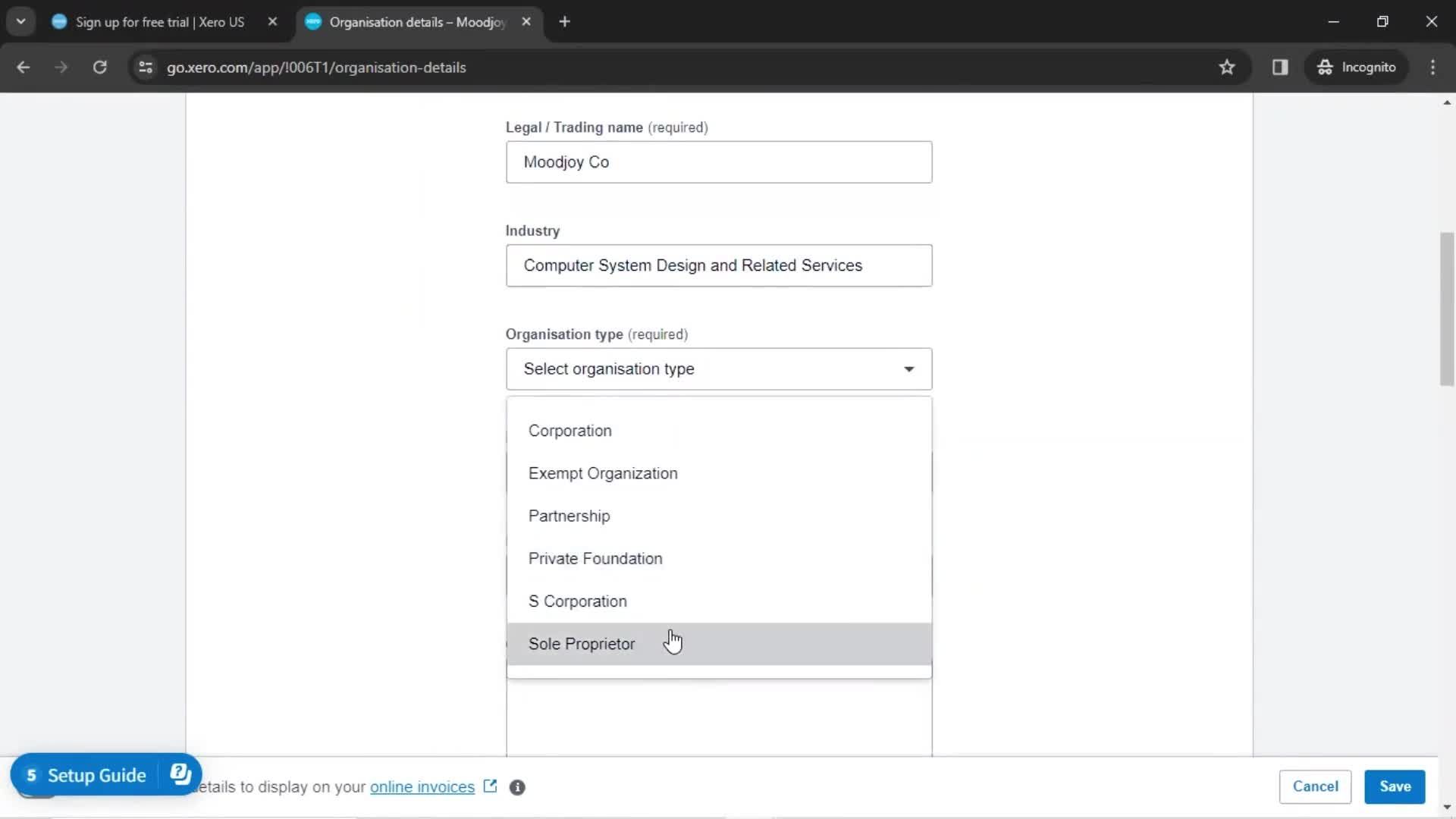
Task: Open the browser side panel
Action: [1280, 67]
